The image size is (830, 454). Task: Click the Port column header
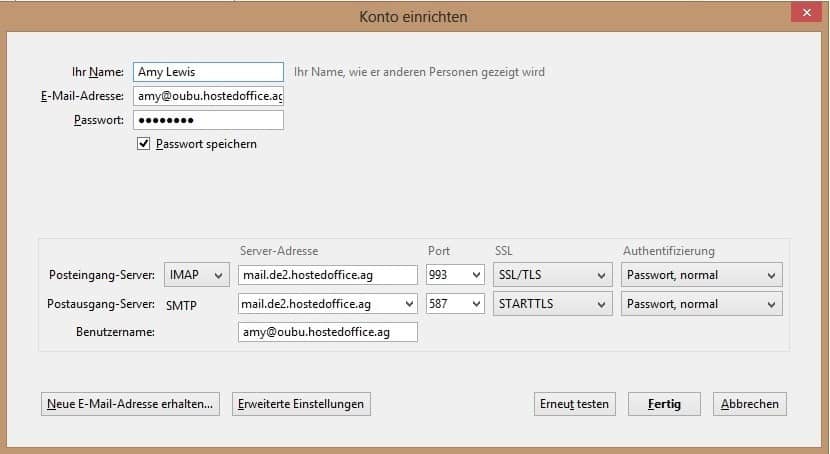click(x=439, y=251)
